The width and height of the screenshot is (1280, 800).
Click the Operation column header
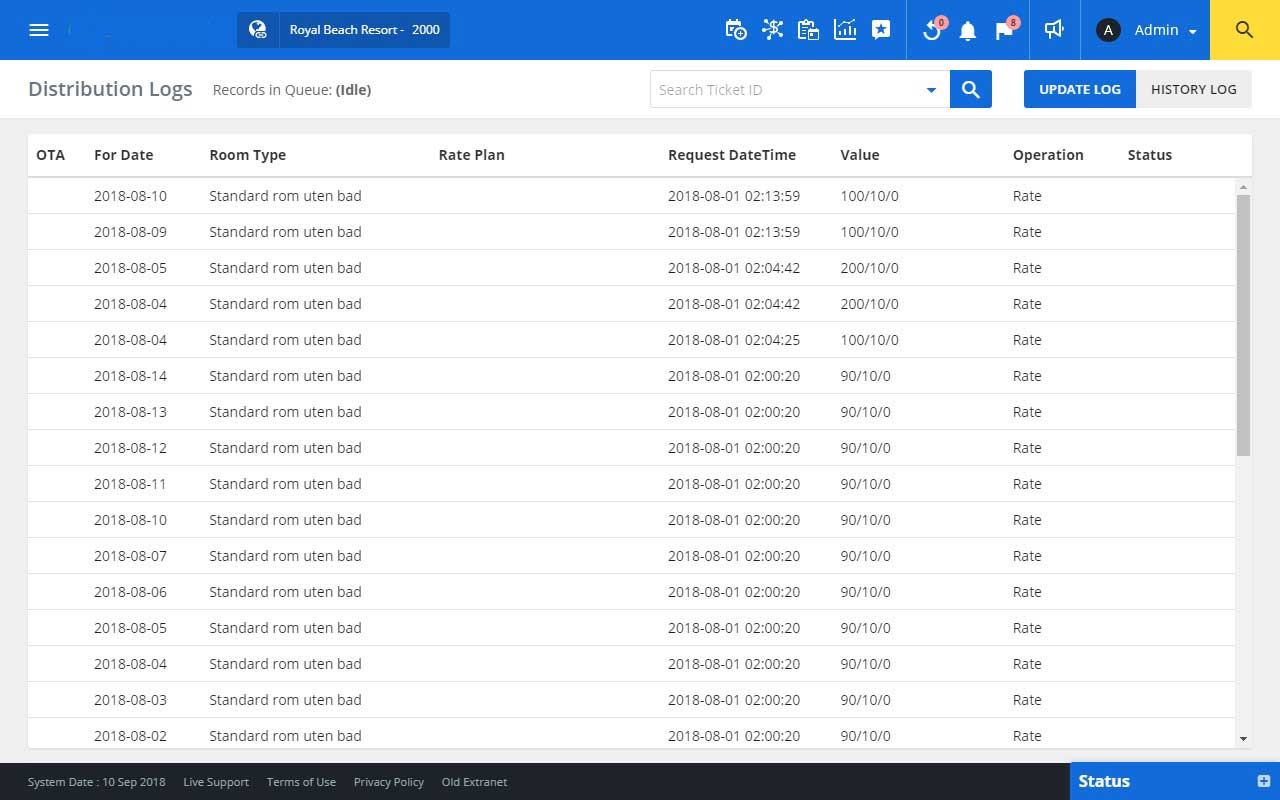1048,155
